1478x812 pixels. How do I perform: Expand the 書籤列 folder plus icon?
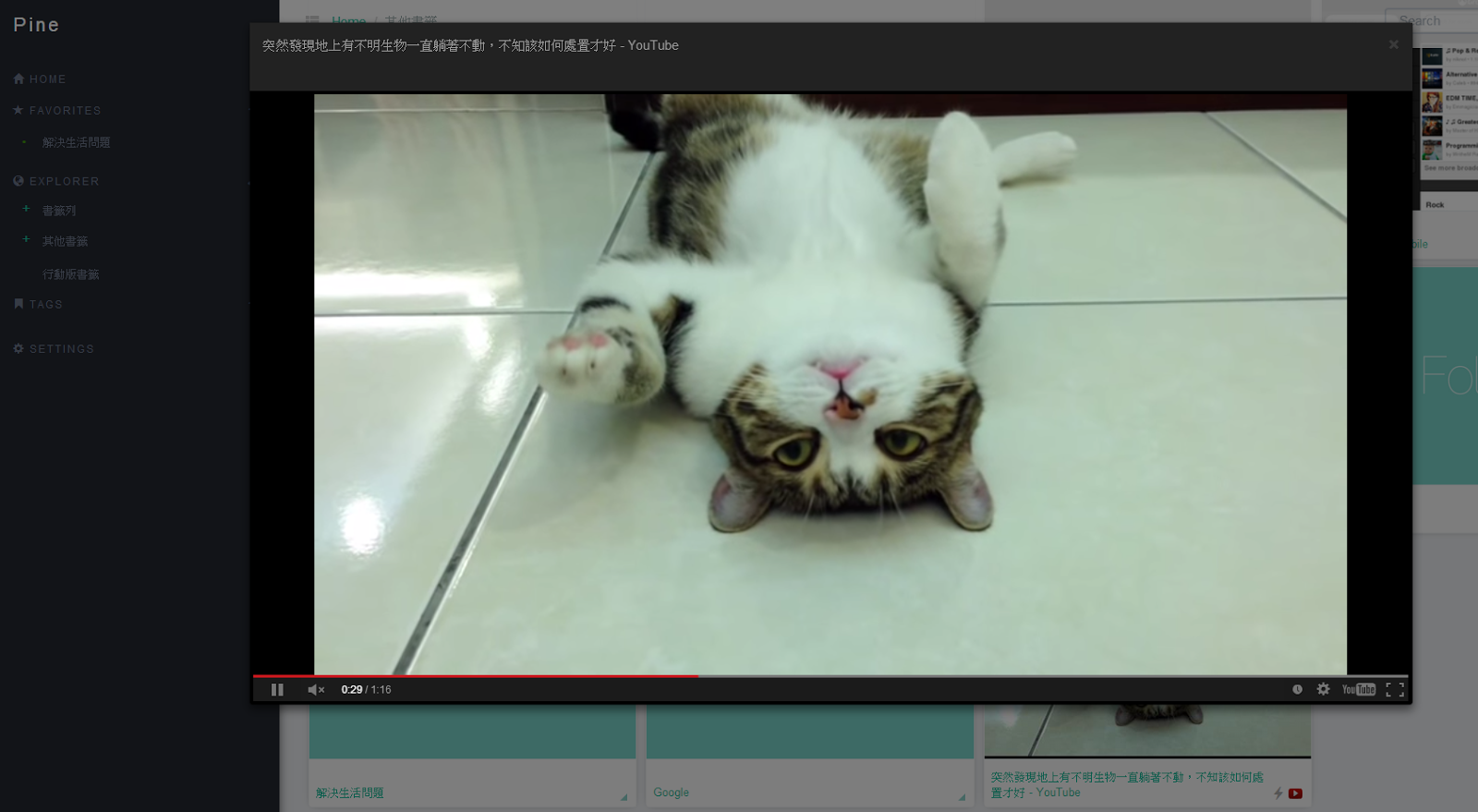26,209
